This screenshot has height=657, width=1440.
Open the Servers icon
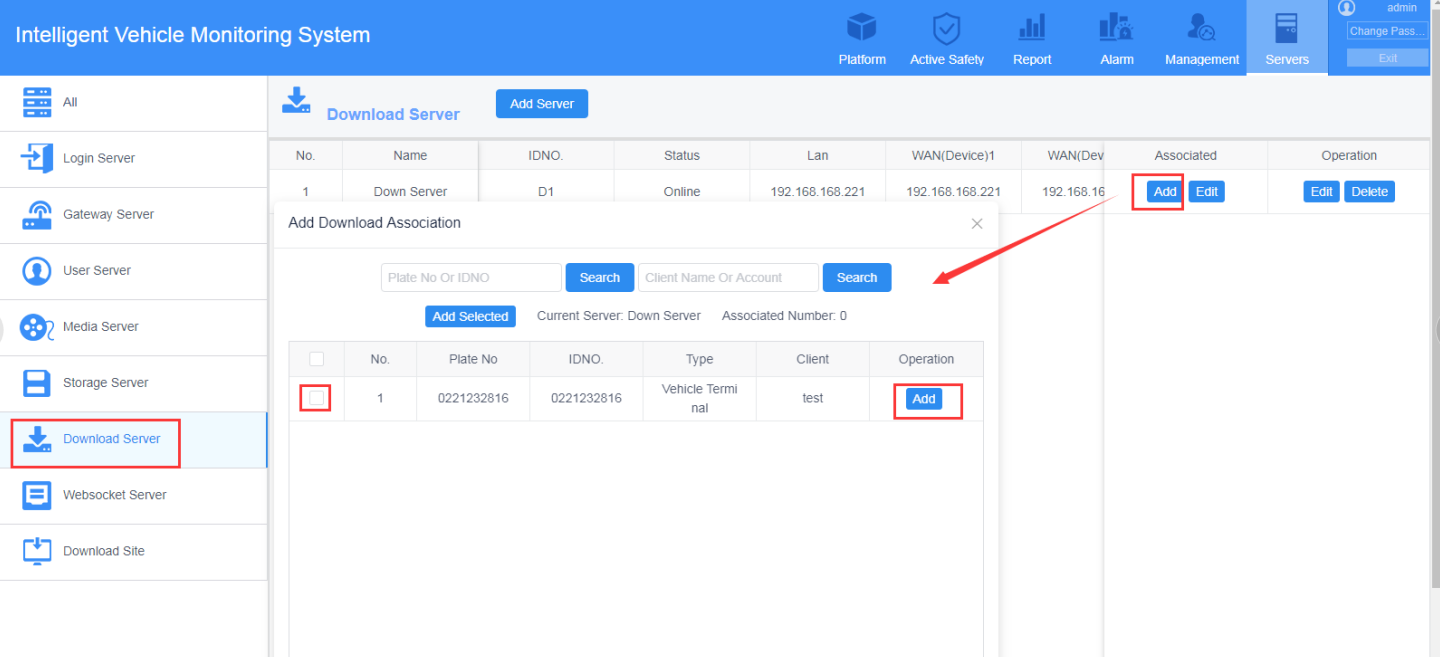pos(1286,28)
